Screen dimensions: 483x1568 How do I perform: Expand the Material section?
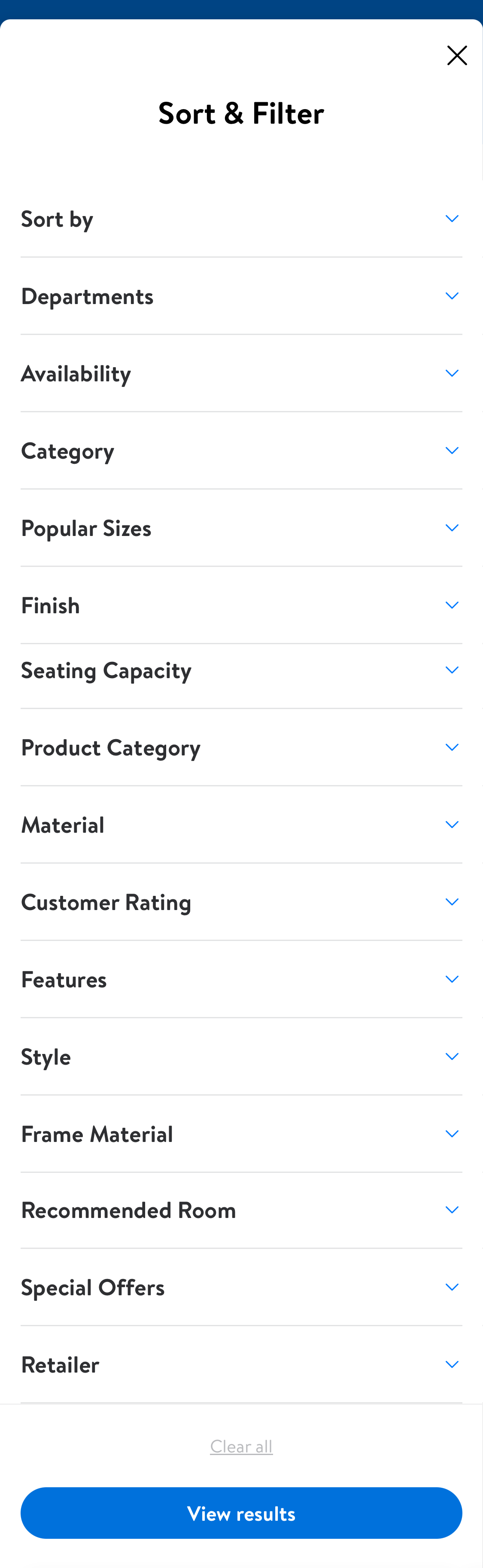pyautogui.click(x=241, y=824)
